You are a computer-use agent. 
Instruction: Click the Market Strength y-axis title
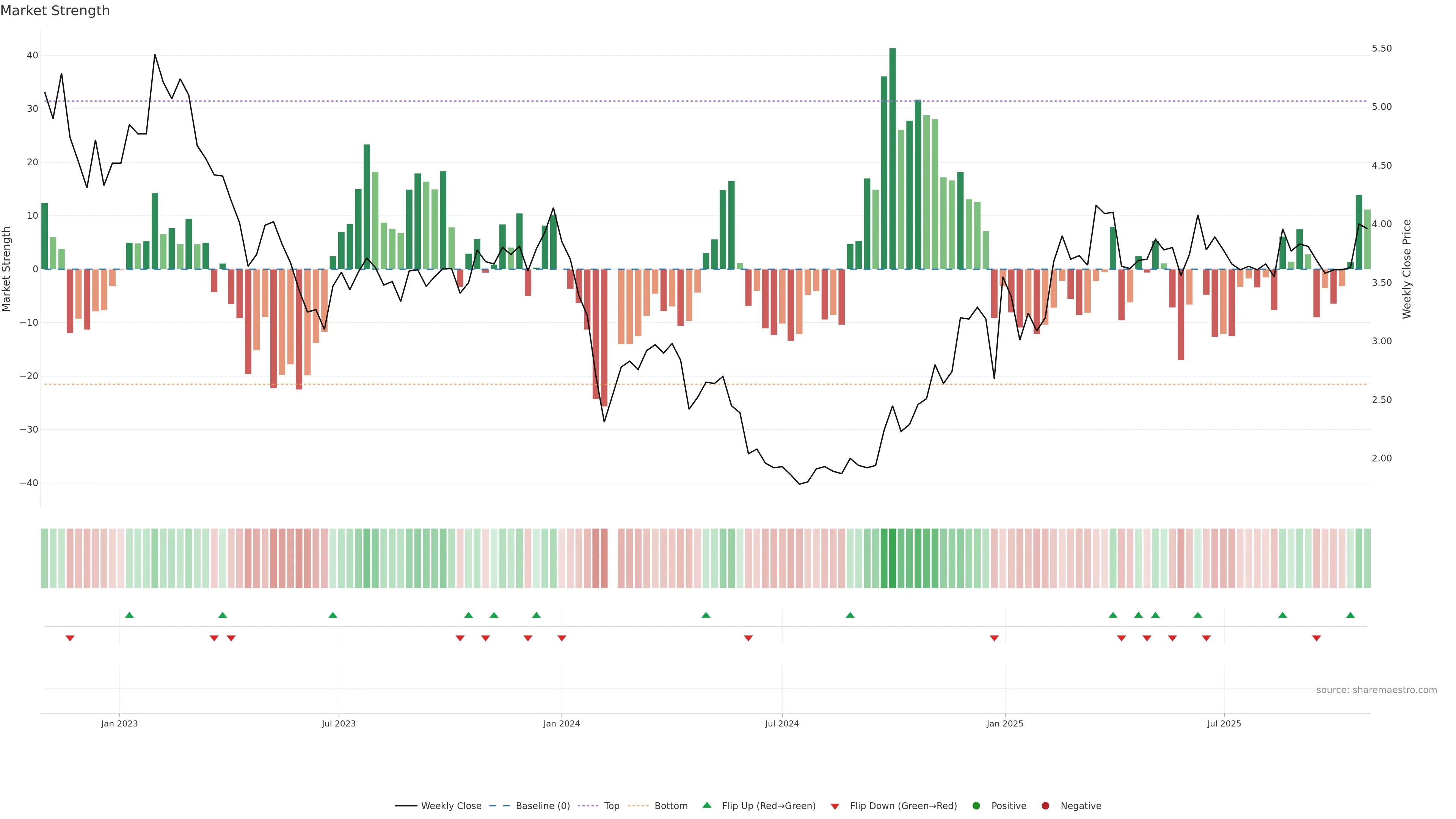(x=7, y=269)
